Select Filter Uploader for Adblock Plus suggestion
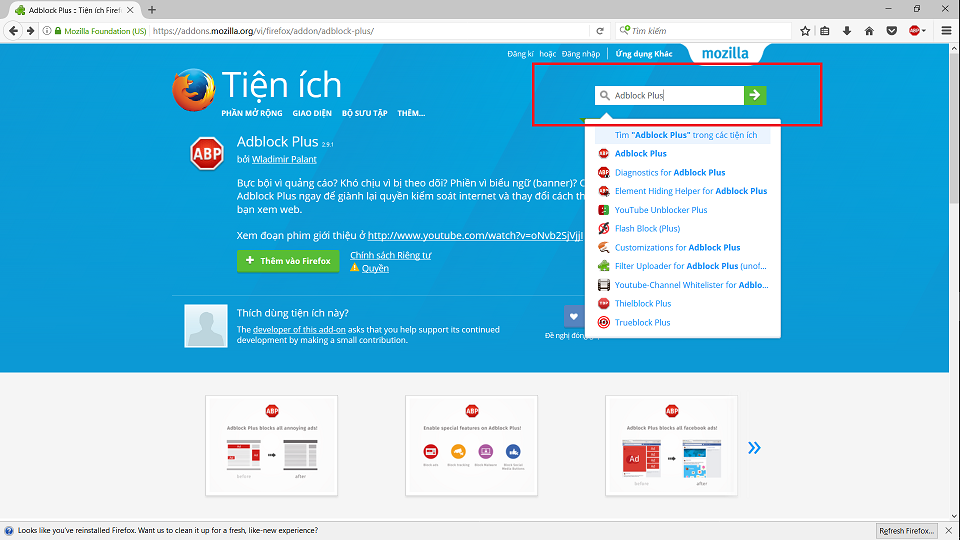 683,266
